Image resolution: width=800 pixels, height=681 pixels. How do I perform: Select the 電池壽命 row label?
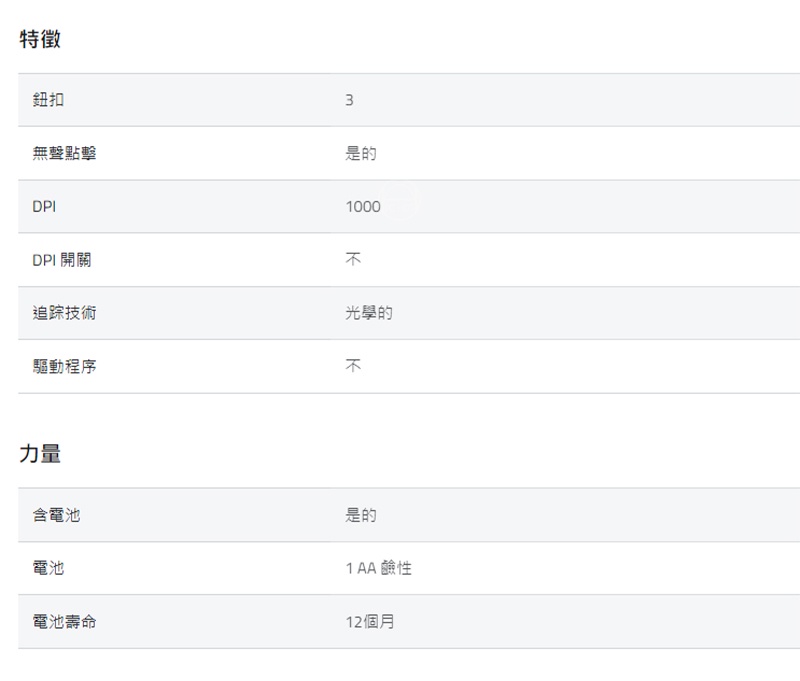pos(64,622)
